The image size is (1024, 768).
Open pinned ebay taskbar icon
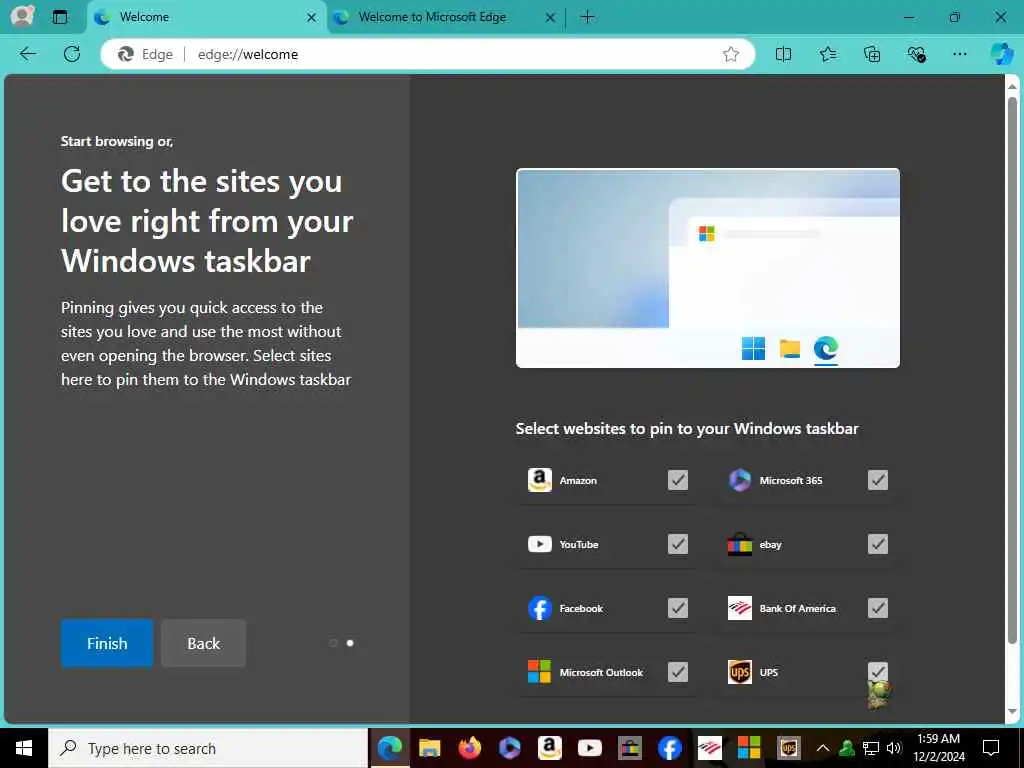tap(630, 748)
